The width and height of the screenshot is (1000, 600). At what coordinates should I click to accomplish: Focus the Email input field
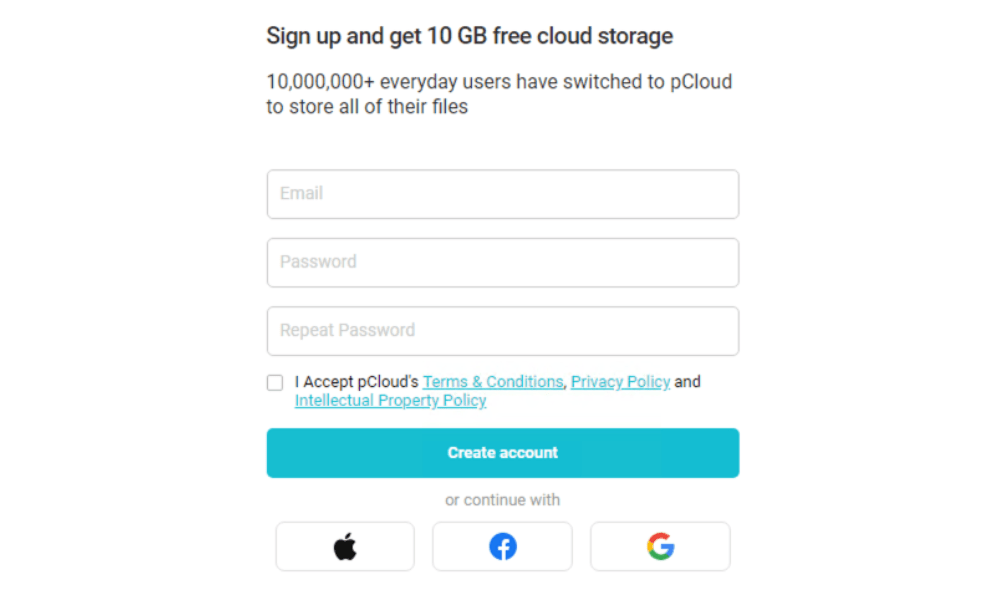click(x=503, y=194)
